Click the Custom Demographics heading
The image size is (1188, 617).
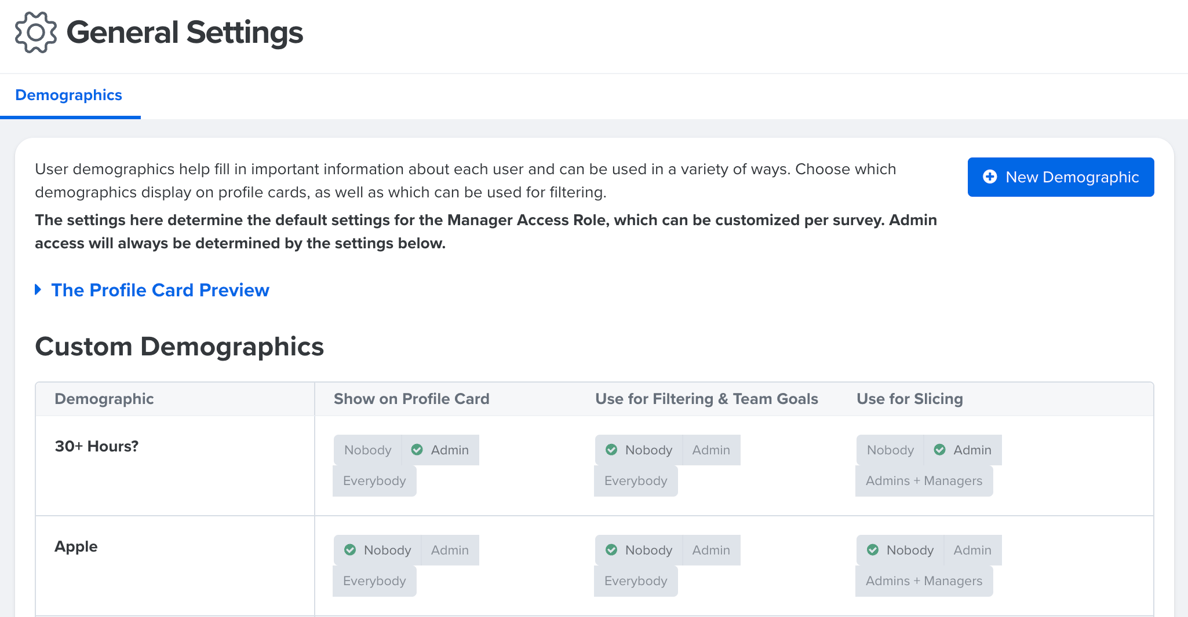tap(180, 346)
